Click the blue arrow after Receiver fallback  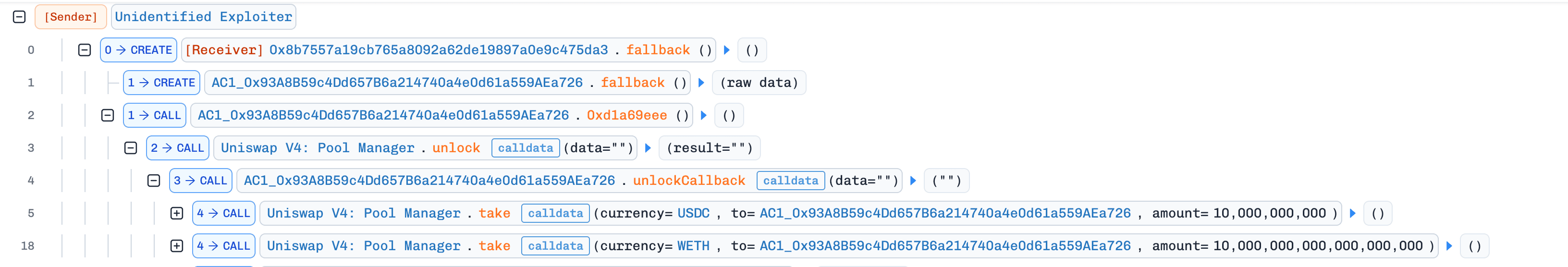[726, 50]
